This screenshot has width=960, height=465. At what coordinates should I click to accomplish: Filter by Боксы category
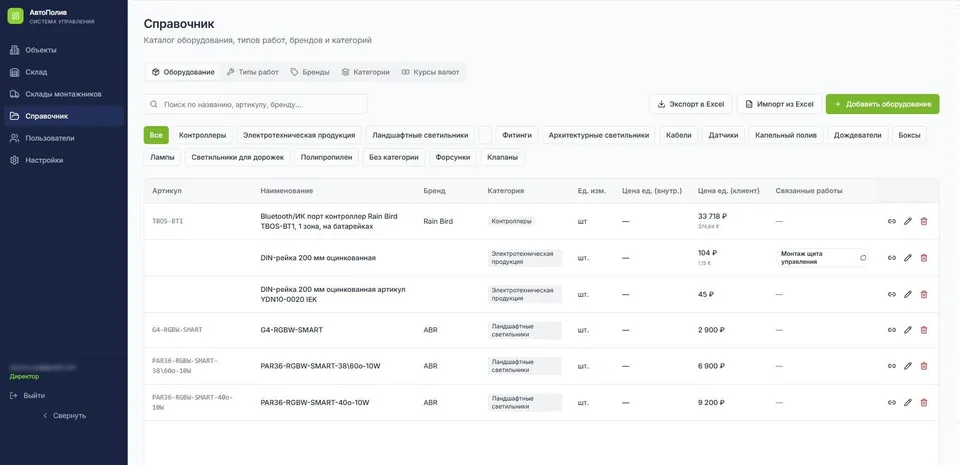click(x=909, y=135)
